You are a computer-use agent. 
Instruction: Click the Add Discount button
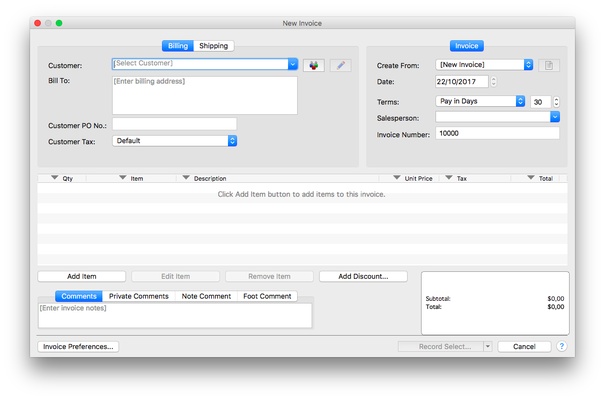363,276
